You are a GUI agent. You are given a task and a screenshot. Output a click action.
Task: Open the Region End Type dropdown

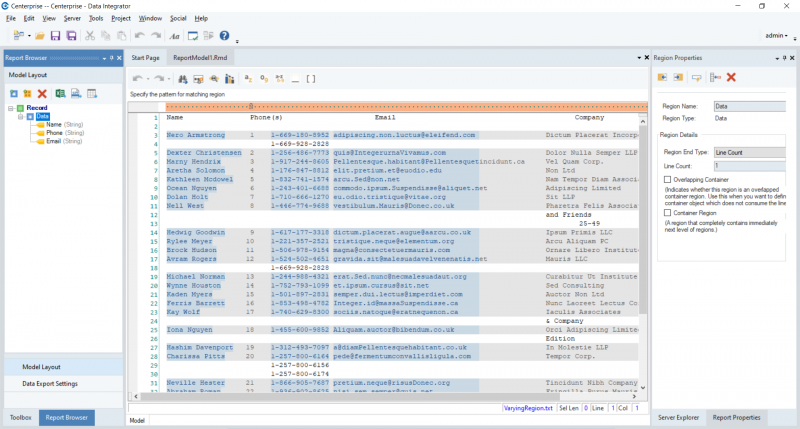tap(750, 152)
